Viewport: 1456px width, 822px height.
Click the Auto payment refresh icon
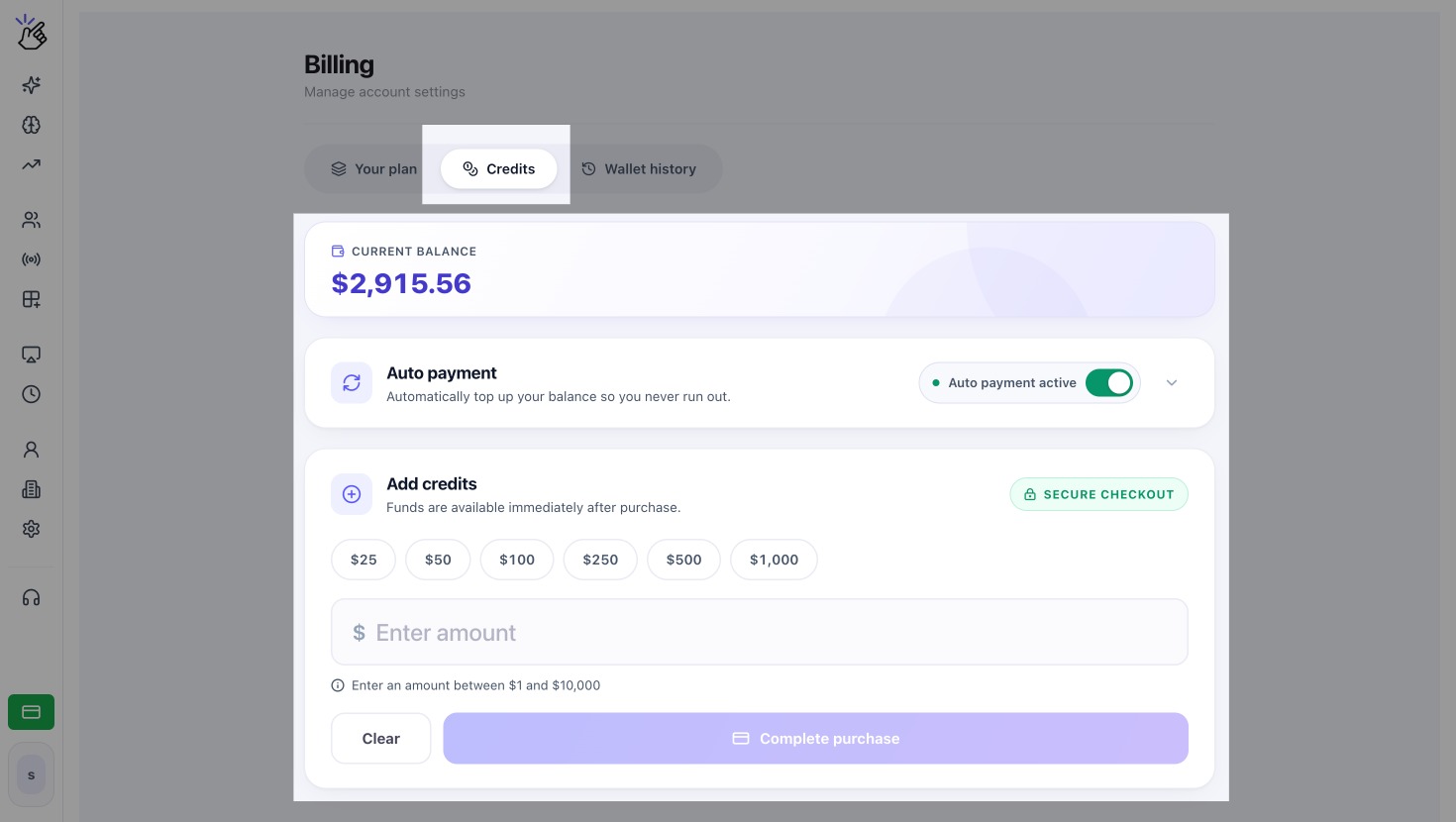(352, 383)
